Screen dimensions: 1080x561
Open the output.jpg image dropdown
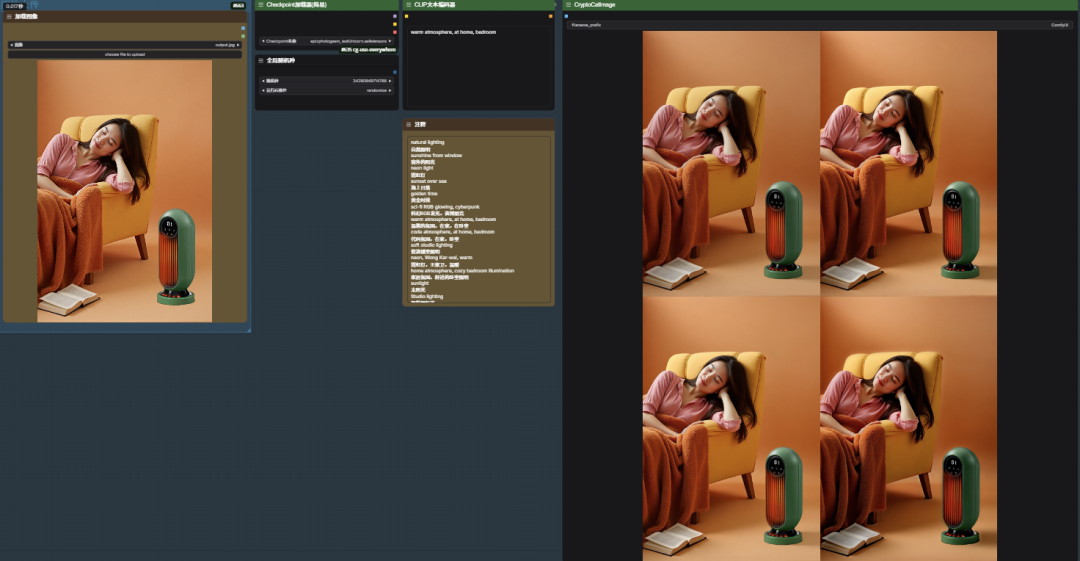pyautogui.click(x=125, y=45)
